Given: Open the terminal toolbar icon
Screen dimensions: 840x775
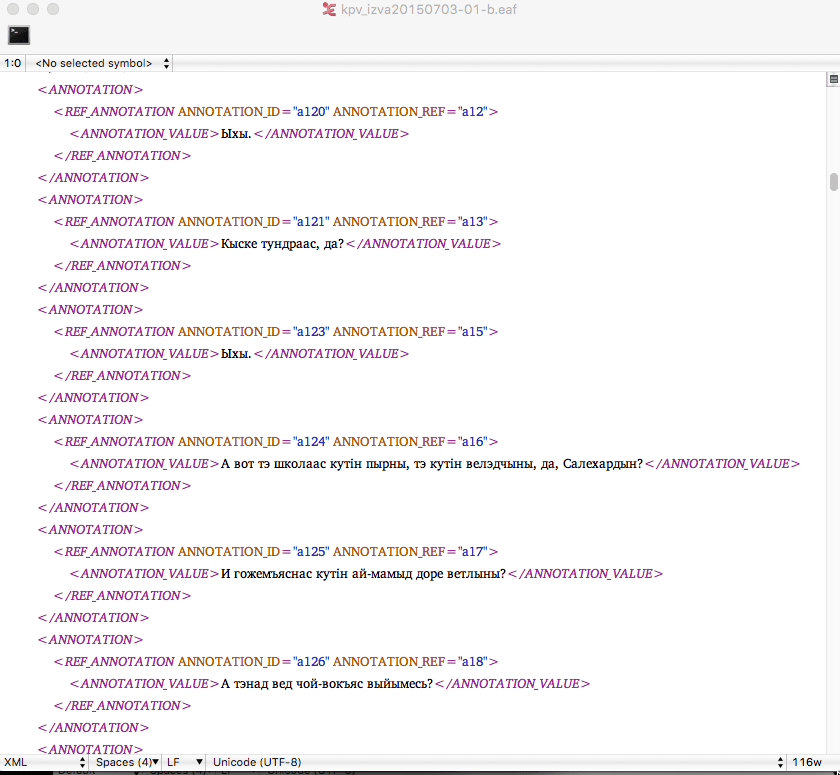Looking at the screenshot, I should pyautogui.click(x=19, y=35).
